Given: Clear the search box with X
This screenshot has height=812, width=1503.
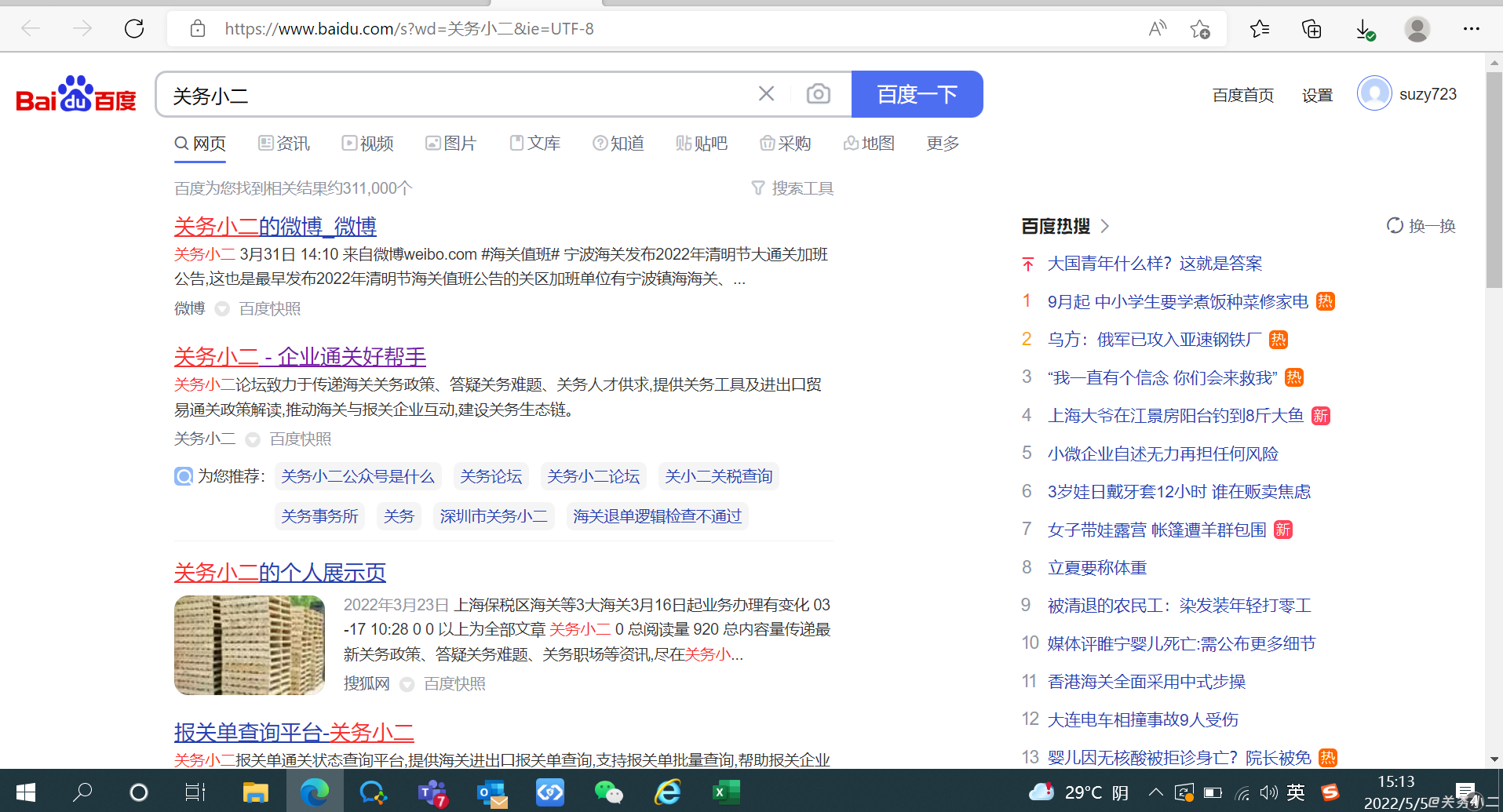Looking at the screenshot, I should (x=766, y=94).
